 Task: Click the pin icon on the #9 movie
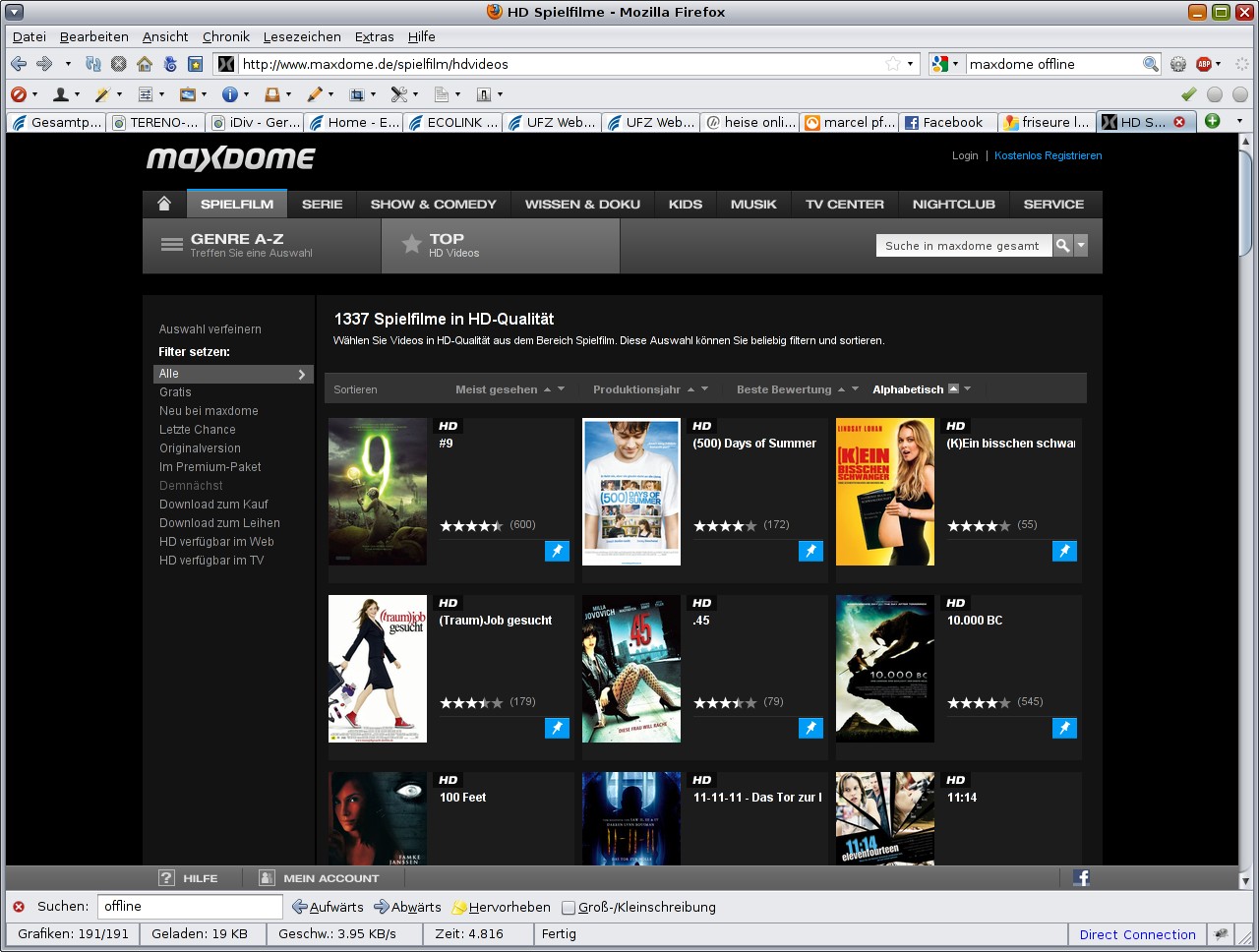click(x=557, y=551)
